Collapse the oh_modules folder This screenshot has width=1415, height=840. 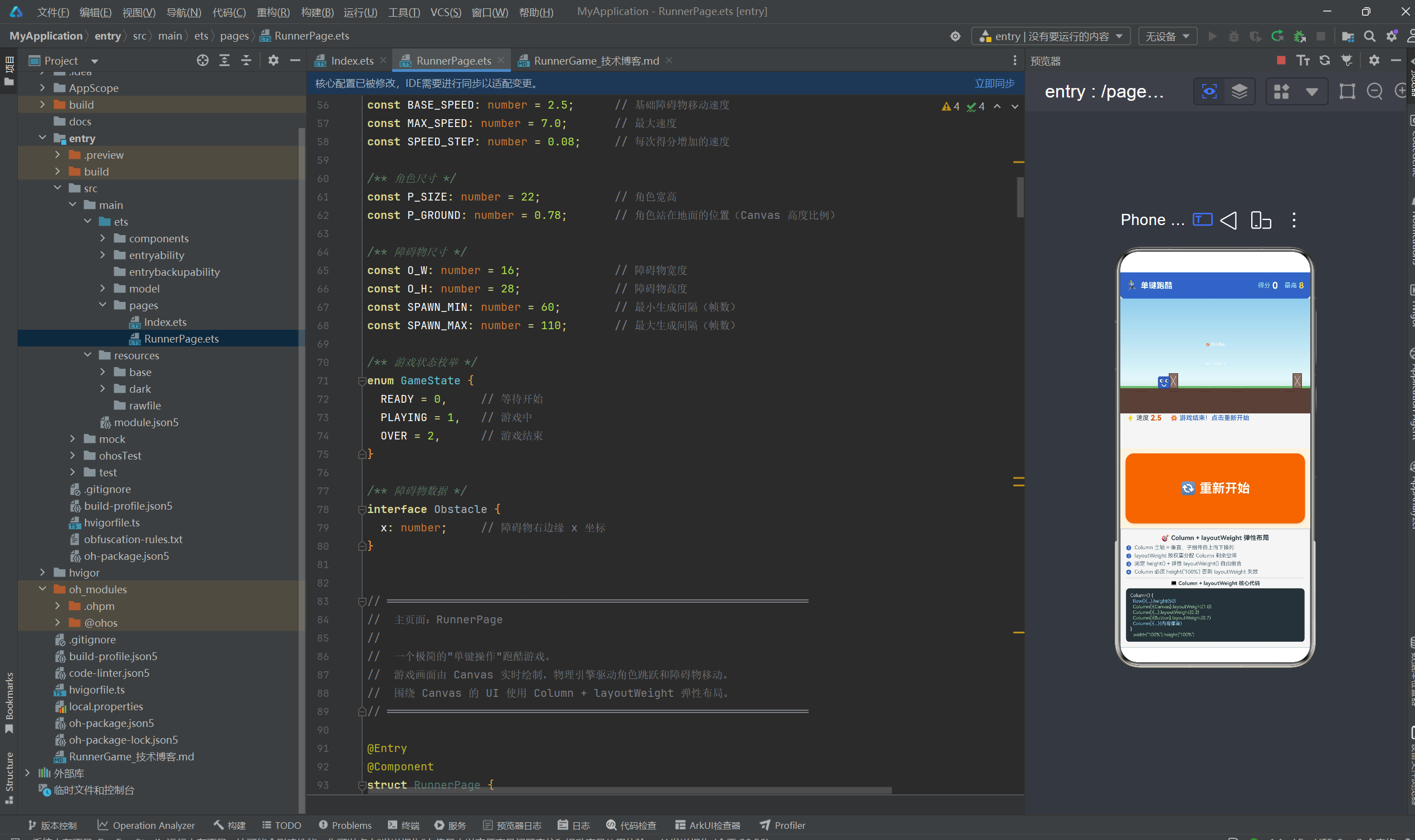pyautogui.click(x=42, y=589)
